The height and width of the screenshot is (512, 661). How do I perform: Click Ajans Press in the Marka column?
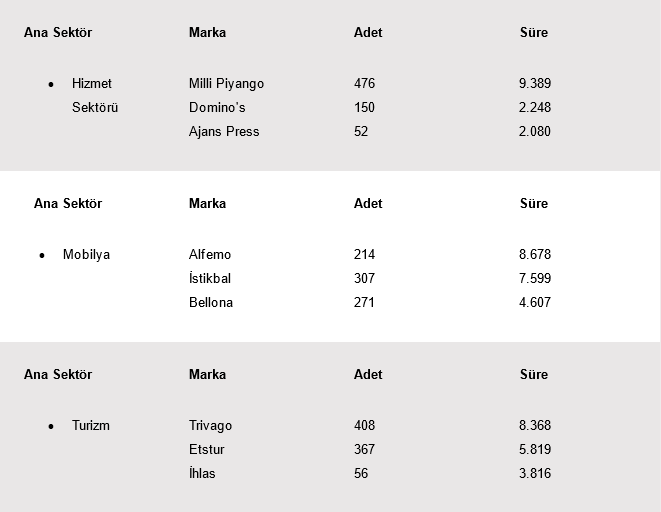point(224,132)
